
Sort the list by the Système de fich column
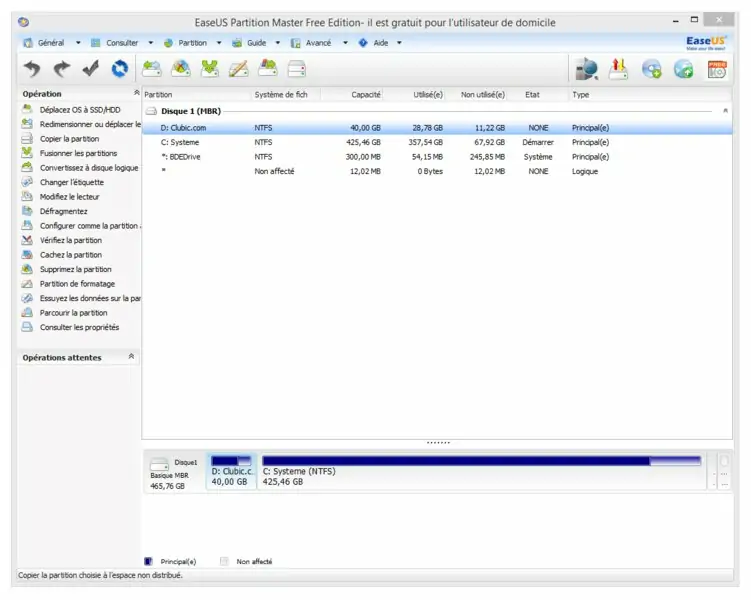(281, 95)
